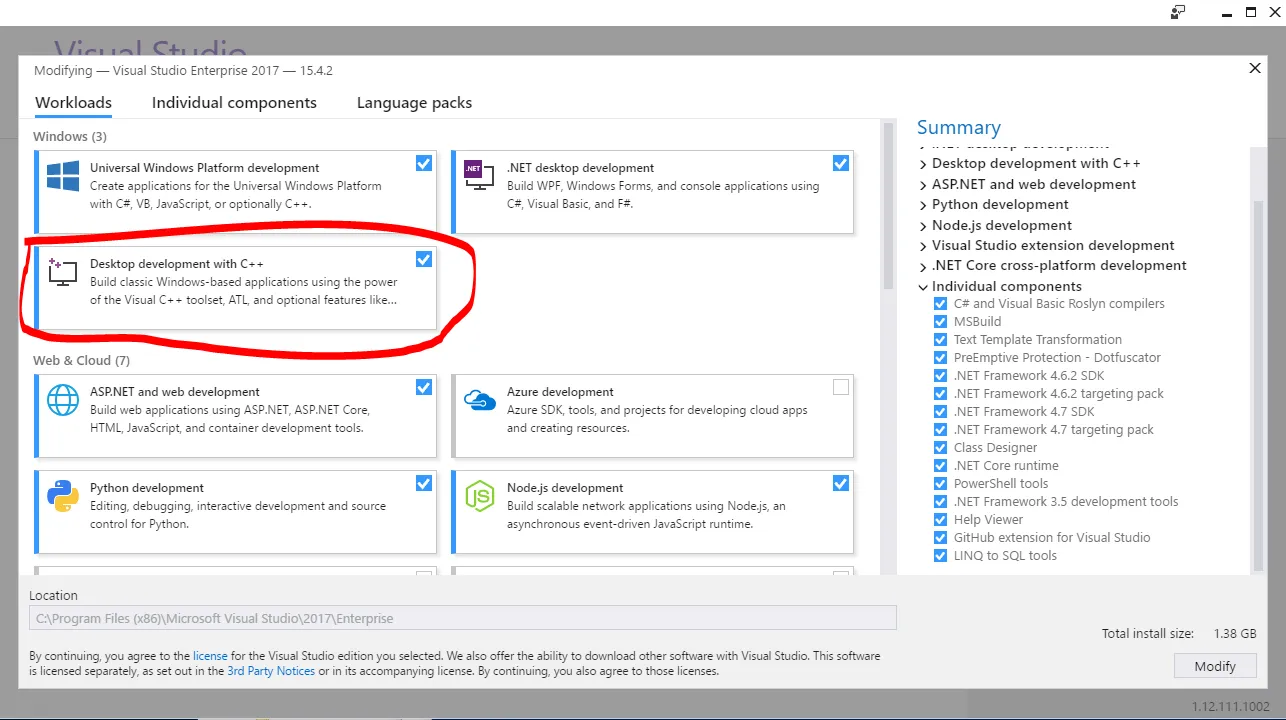Uncheck the Class Designer component checkbox

point(940,448)
